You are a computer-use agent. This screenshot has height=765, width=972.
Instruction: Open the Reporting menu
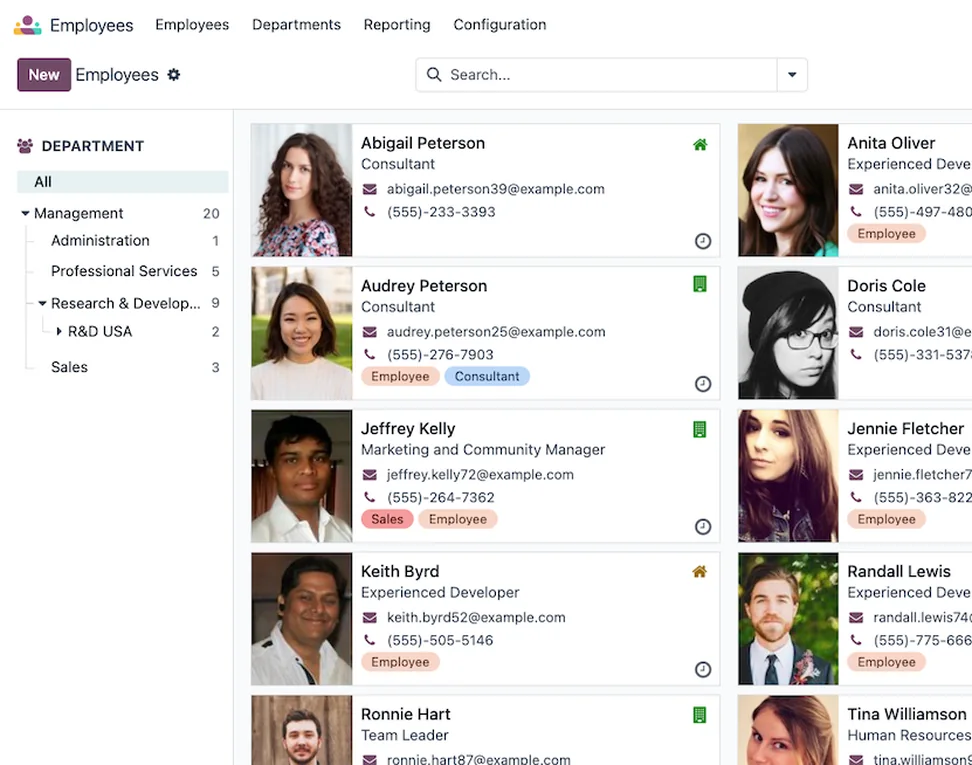point(397,25)
